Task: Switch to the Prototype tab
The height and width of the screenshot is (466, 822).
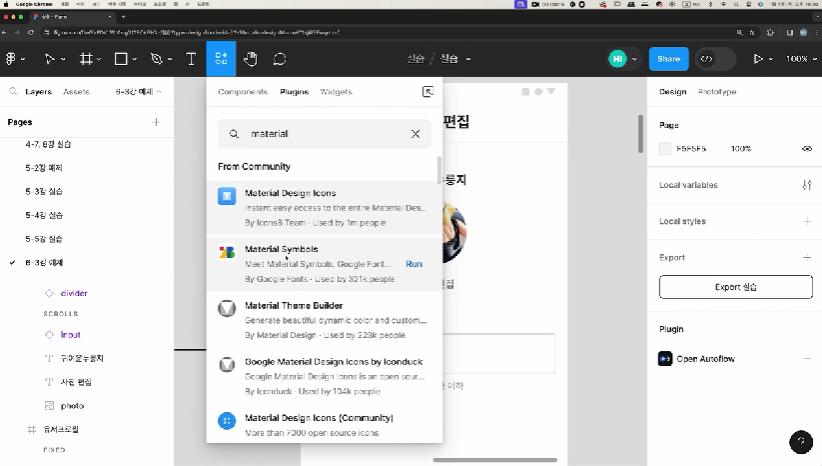Action: pos(717,92)
